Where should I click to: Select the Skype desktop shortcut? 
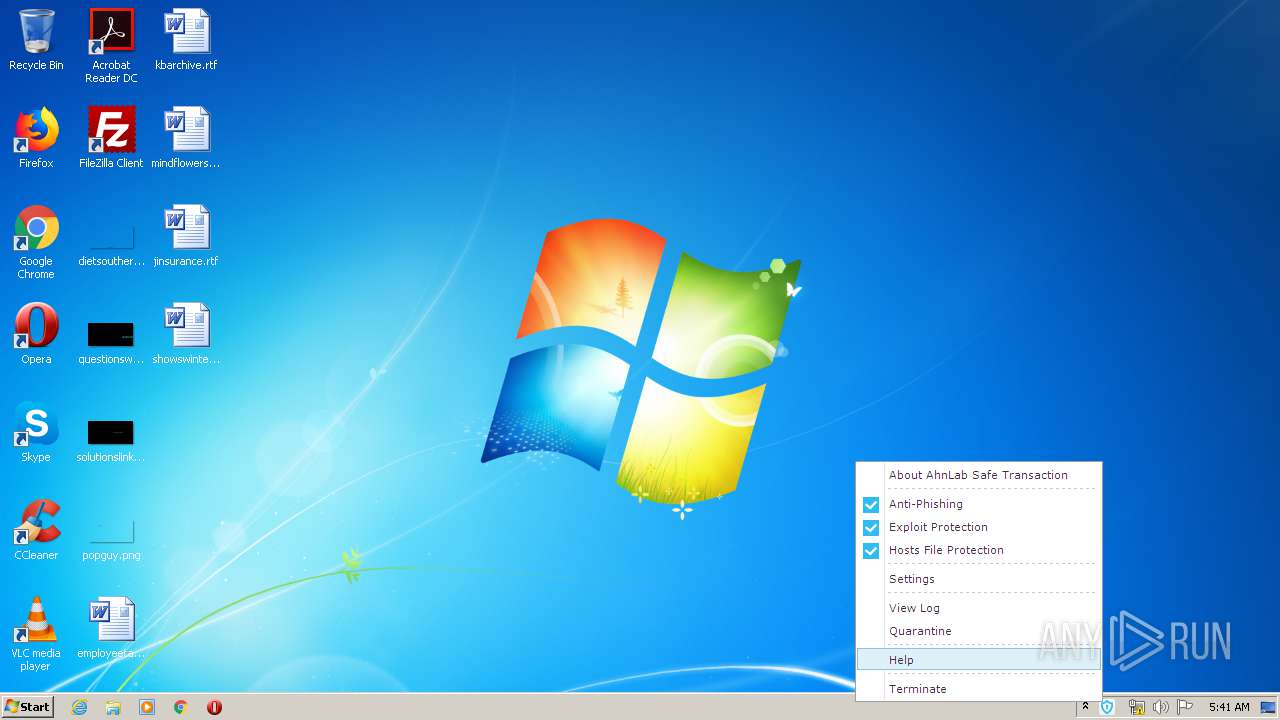coord(36,432)
